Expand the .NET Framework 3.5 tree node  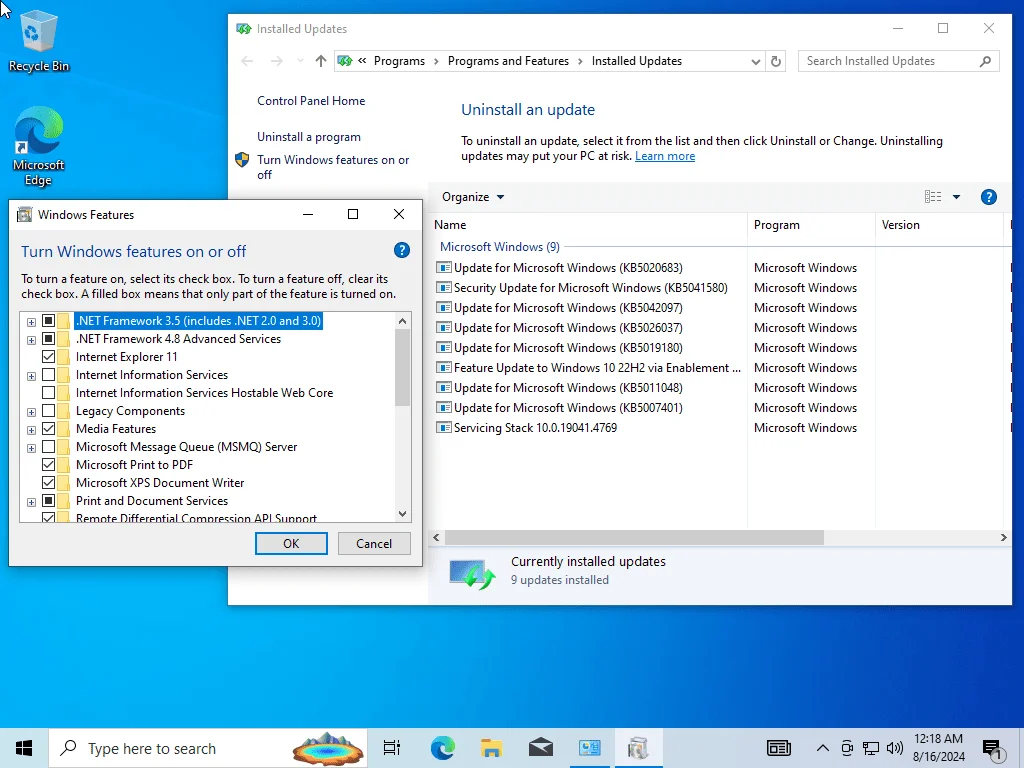pyautogui.click(x=31, y=322)
